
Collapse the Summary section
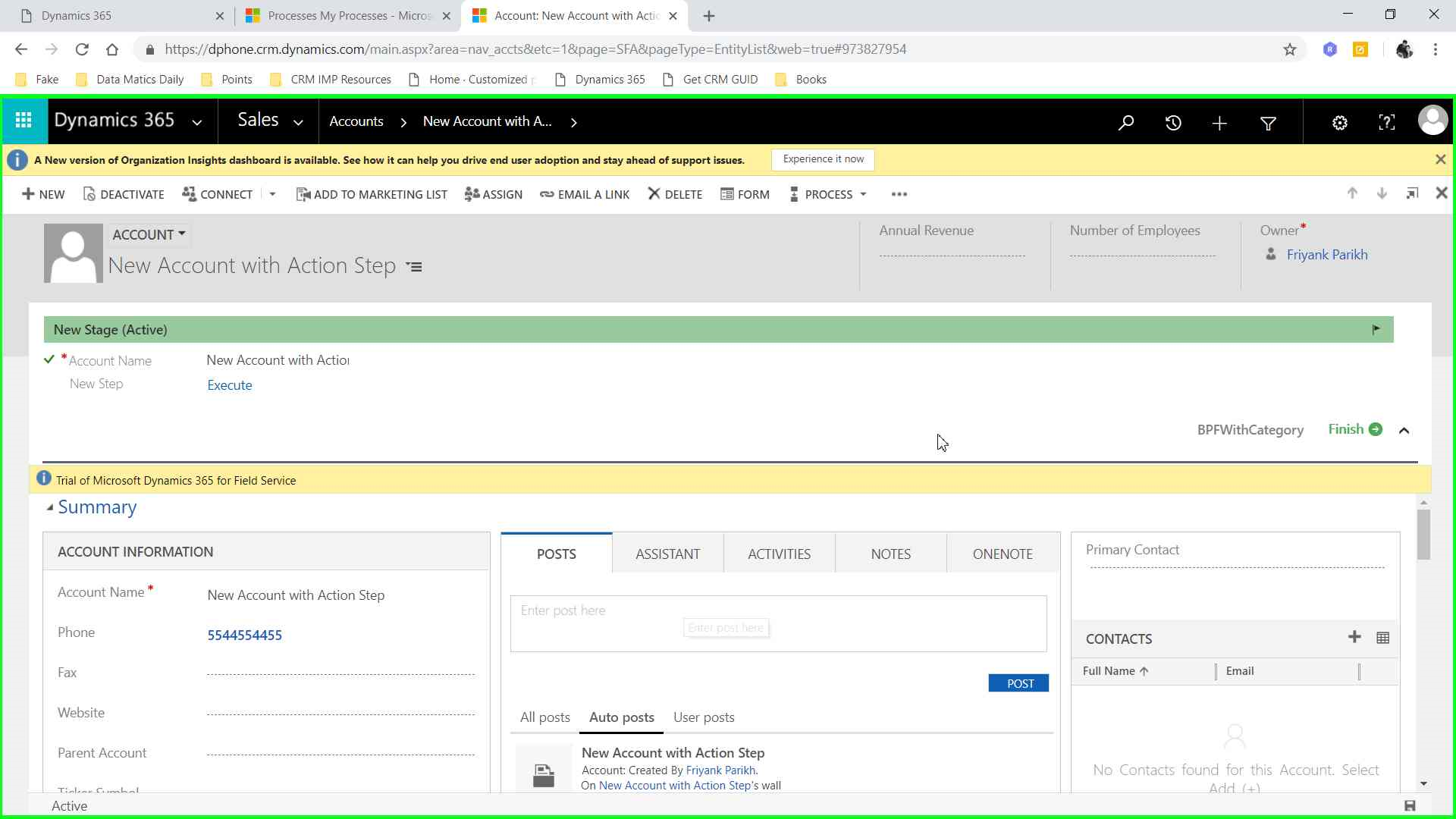50,507
